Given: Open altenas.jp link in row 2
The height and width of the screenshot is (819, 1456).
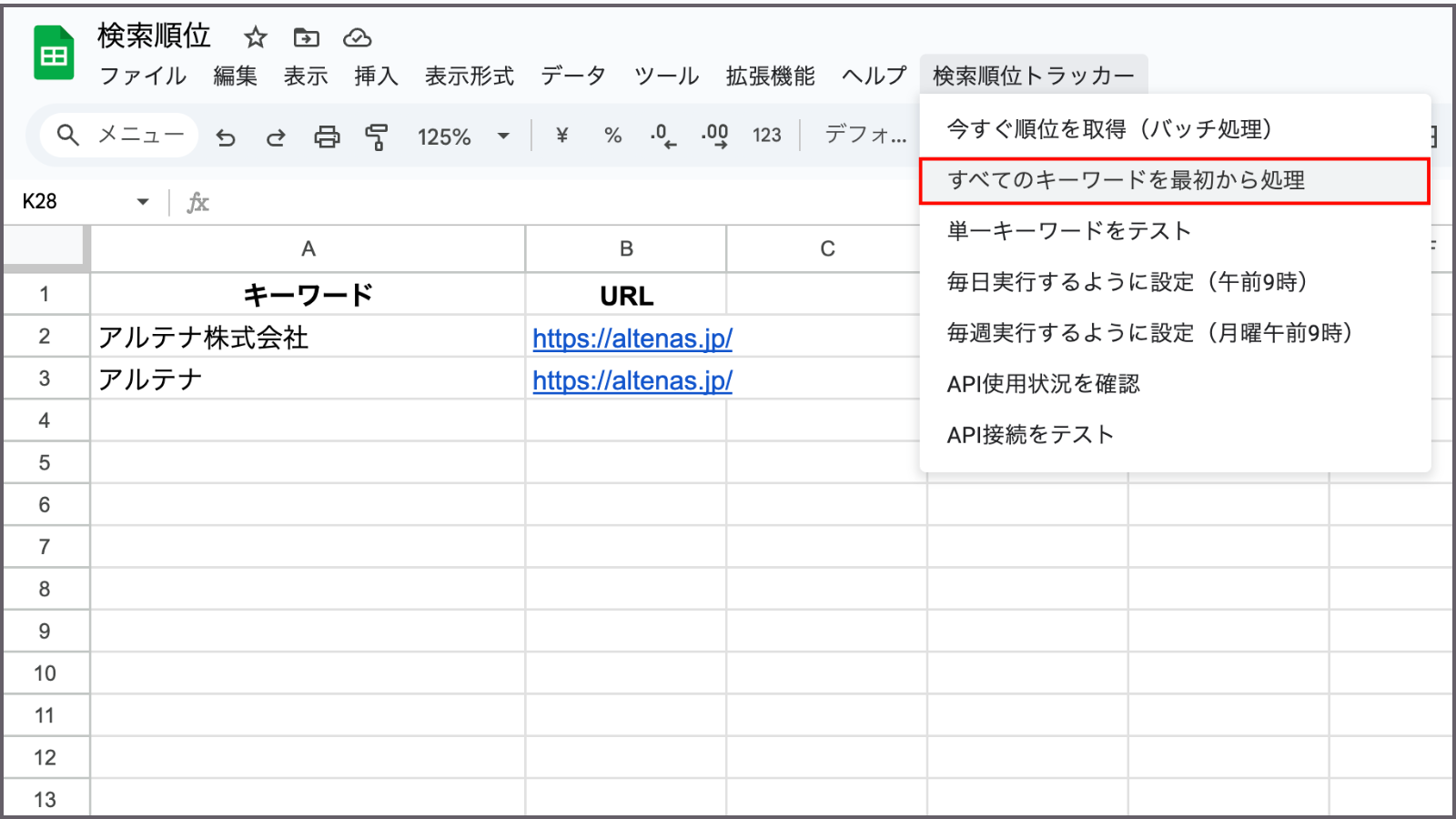Looking at the screenshot, I should click(632, 339).
